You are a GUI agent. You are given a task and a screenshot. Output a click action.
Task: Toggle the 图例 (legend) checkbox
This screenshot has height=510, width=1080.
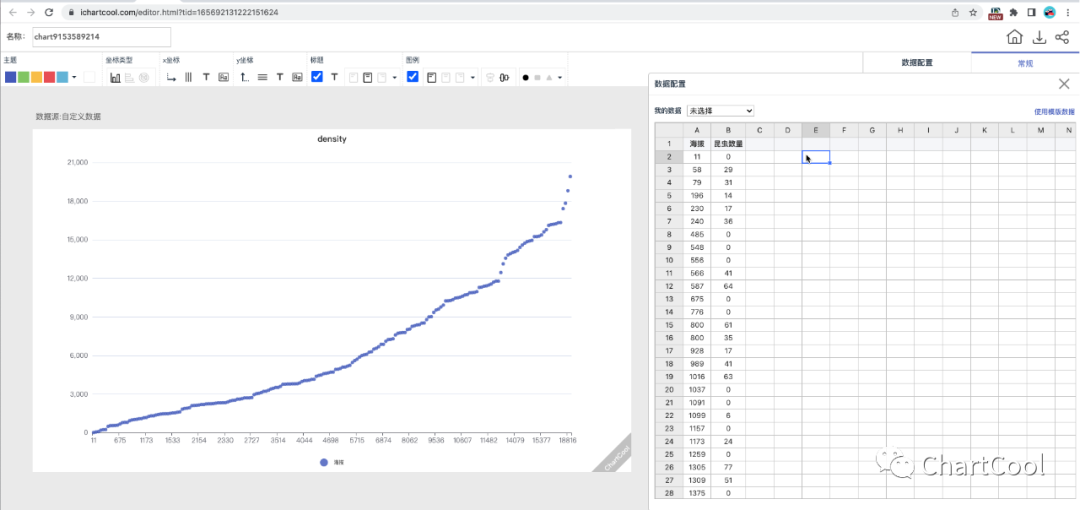413,77
